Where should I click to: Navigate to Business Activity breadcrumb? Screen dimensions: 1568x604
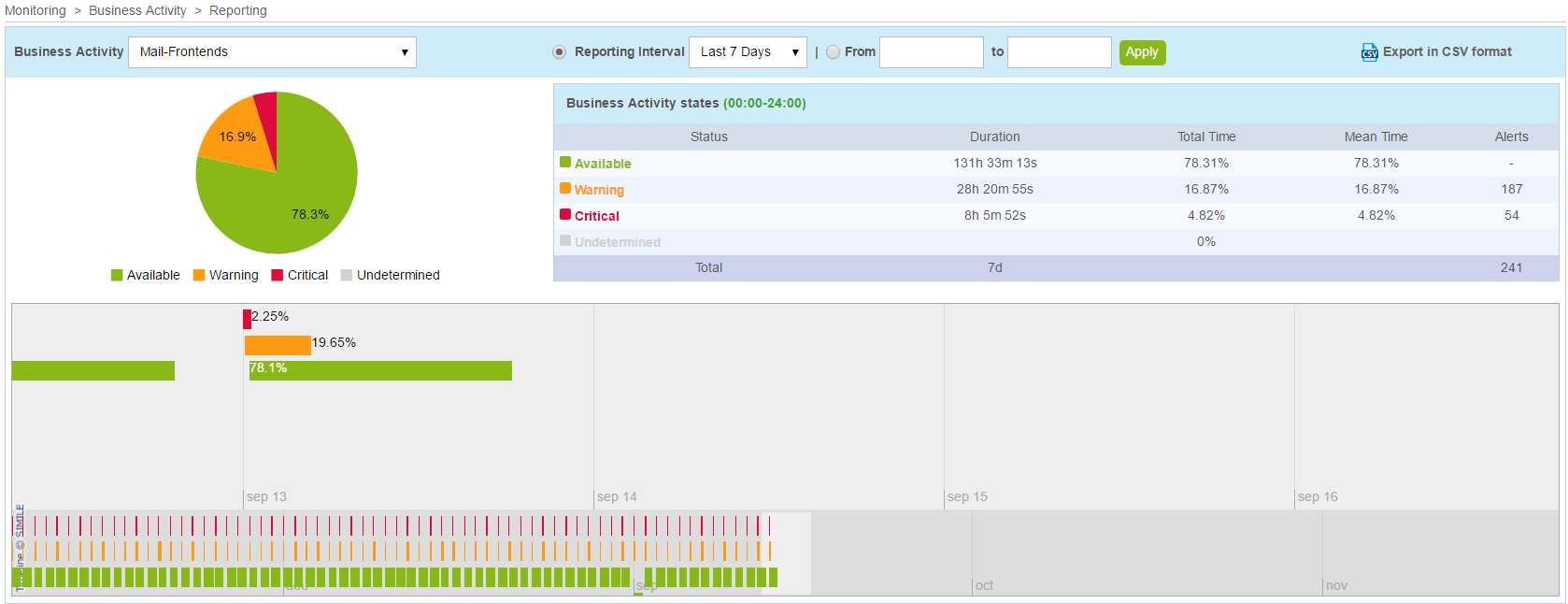click(137, 10)
